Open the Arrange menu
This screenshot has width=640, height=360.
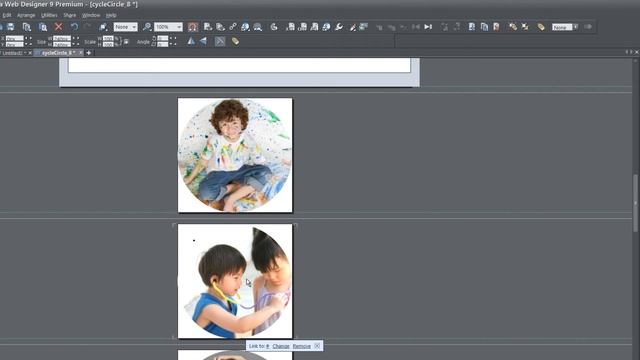pos(26,15)
